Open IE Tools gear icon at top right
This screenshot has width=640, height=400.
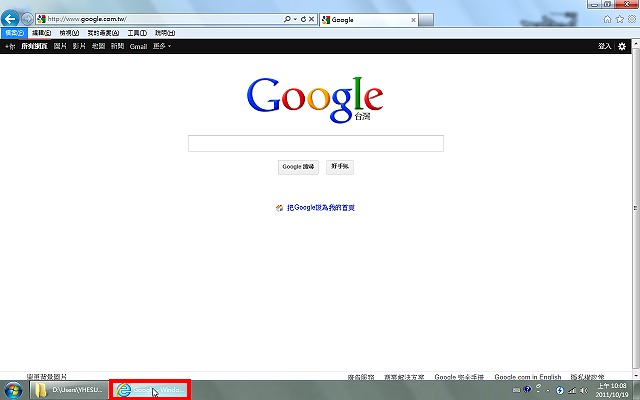tap(632, 19)
